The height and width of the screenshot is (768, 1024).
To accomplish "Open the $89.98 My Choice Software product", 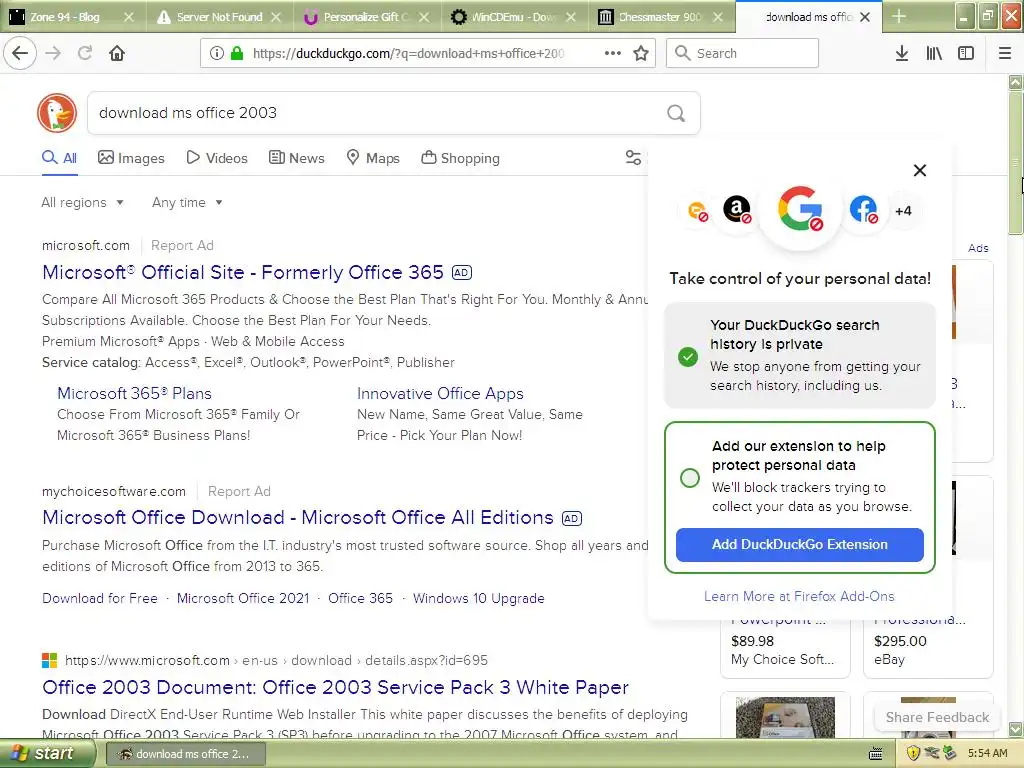I will pyautogui.click(x=785, y=643).
